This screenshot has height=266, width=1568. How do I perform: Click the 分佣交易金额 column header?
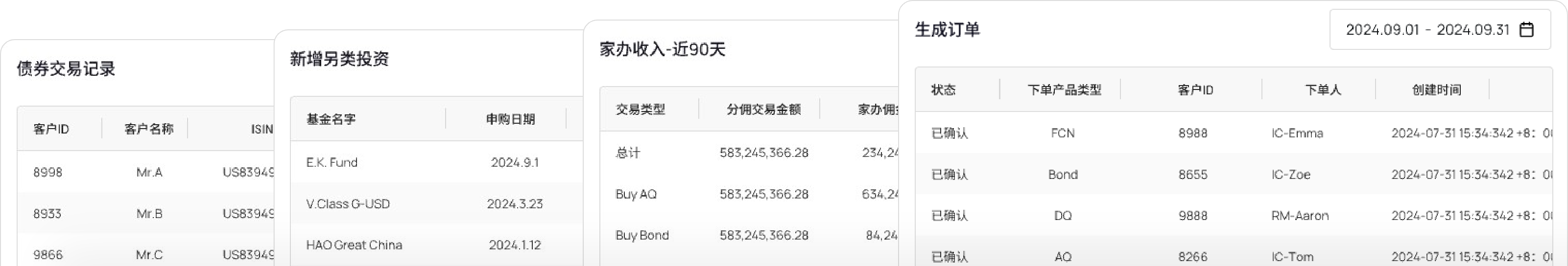click(763, 110)
